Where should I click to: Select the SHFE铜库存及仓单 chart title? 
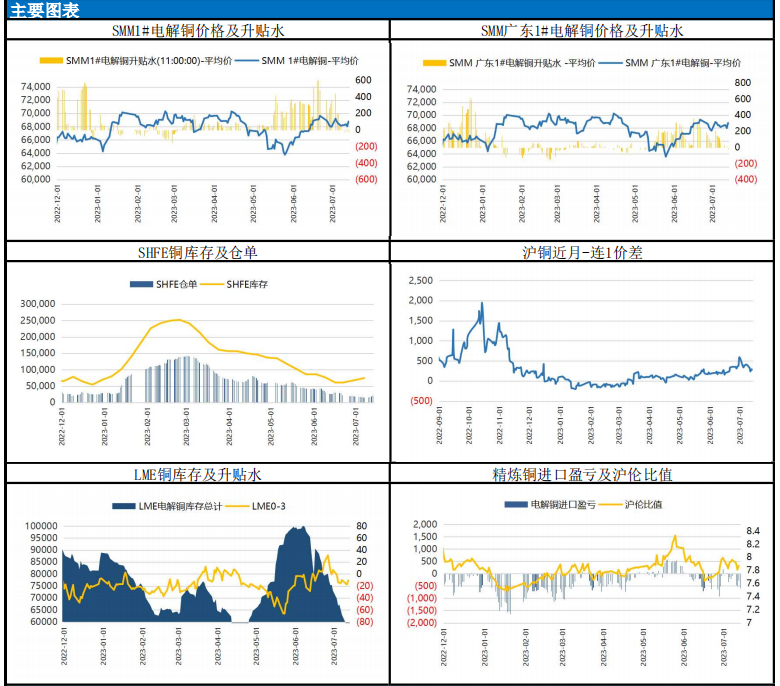coord(197,252)
